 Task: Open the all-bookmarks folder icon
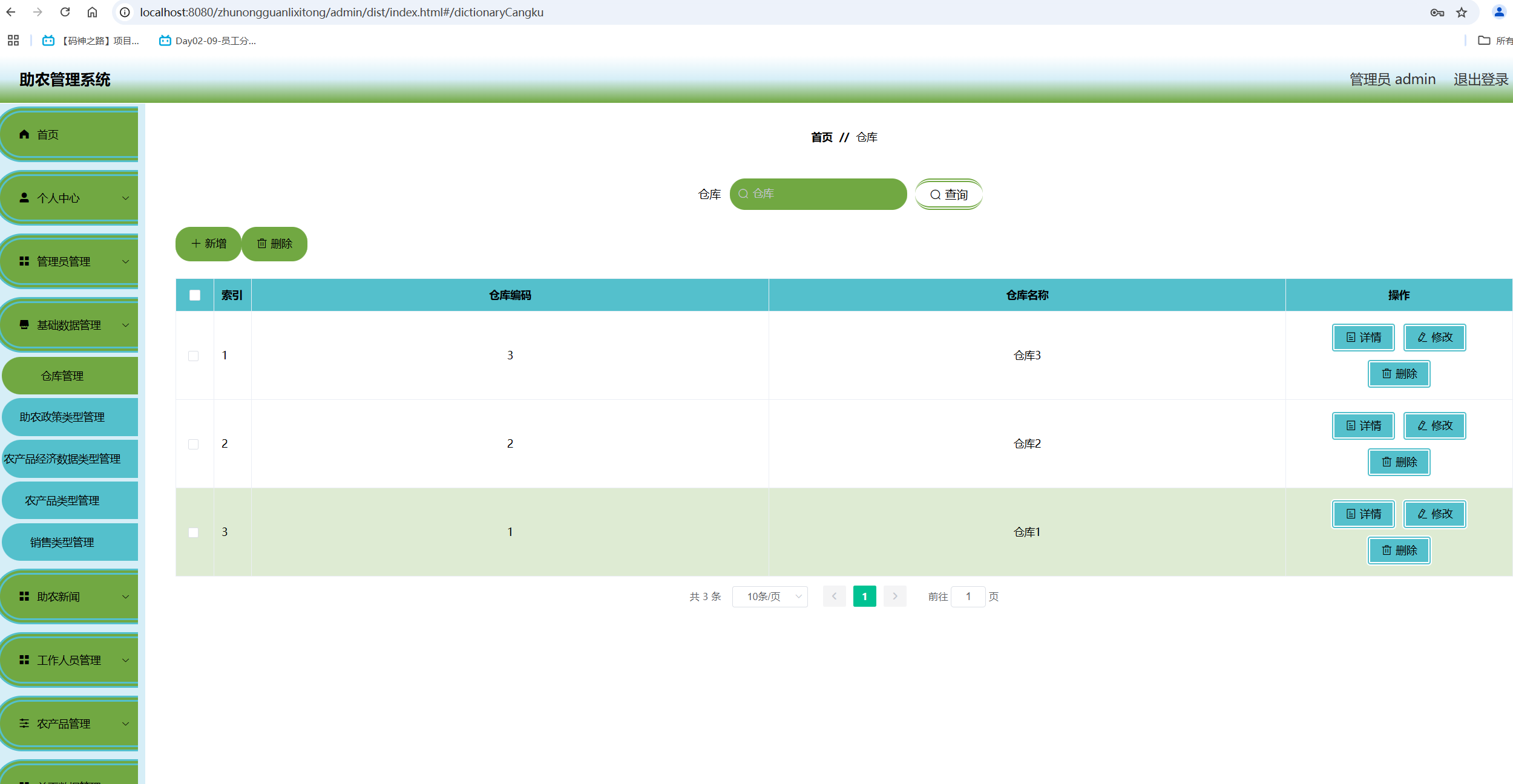pyautogui.click(x=1484, y=41)
